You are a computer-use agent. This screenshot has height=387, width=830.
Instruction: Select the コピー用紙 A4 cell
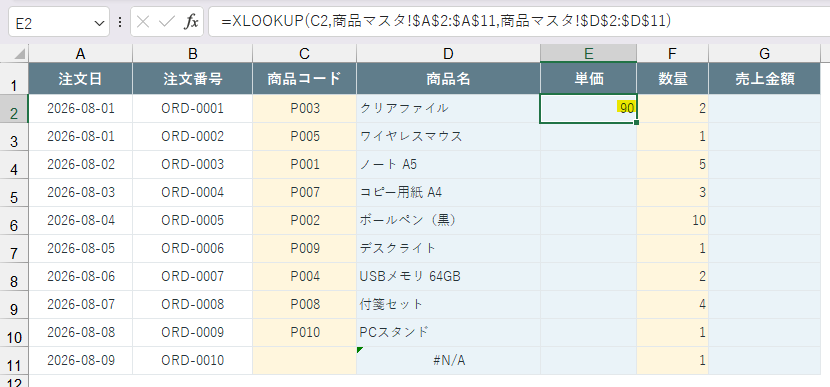448,193
